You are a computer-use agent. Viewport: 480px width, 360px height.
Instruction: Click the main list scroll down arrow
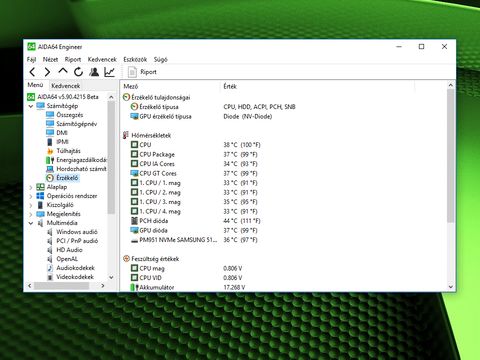[450, 287]
